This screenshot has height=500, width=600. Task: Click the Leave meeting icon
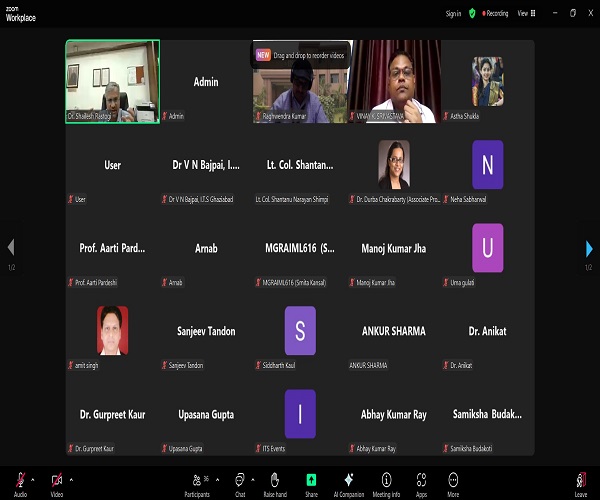coord(581,480)
